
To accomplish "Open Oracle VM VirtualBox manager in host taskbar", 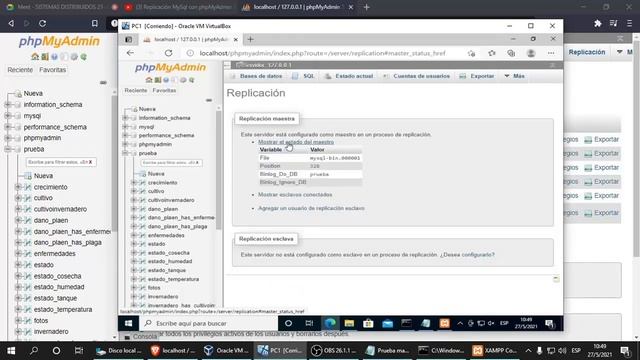I will (x=227, y=351).
